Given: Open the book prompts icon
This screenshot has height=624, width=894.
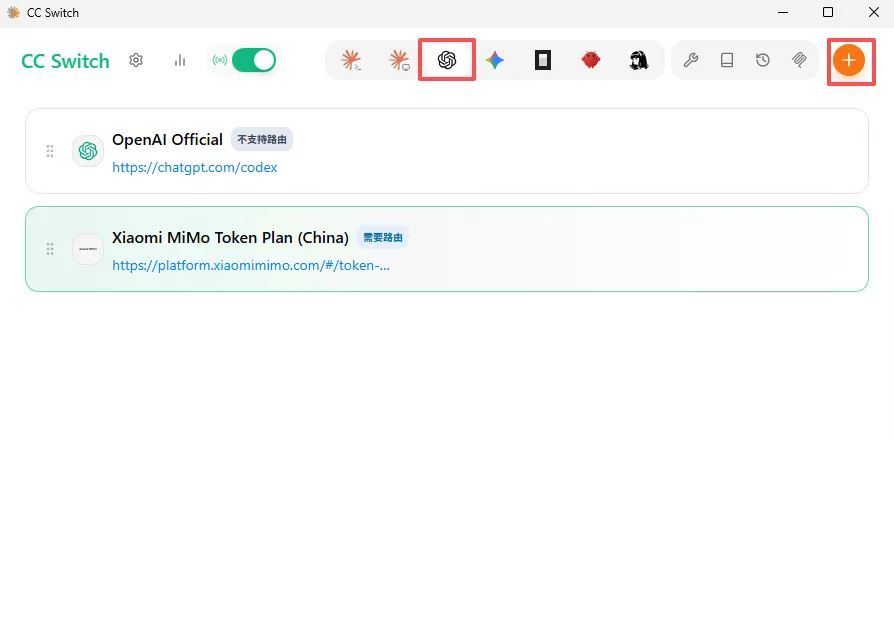Looking at the screenshot, I should tap(727, 60).
